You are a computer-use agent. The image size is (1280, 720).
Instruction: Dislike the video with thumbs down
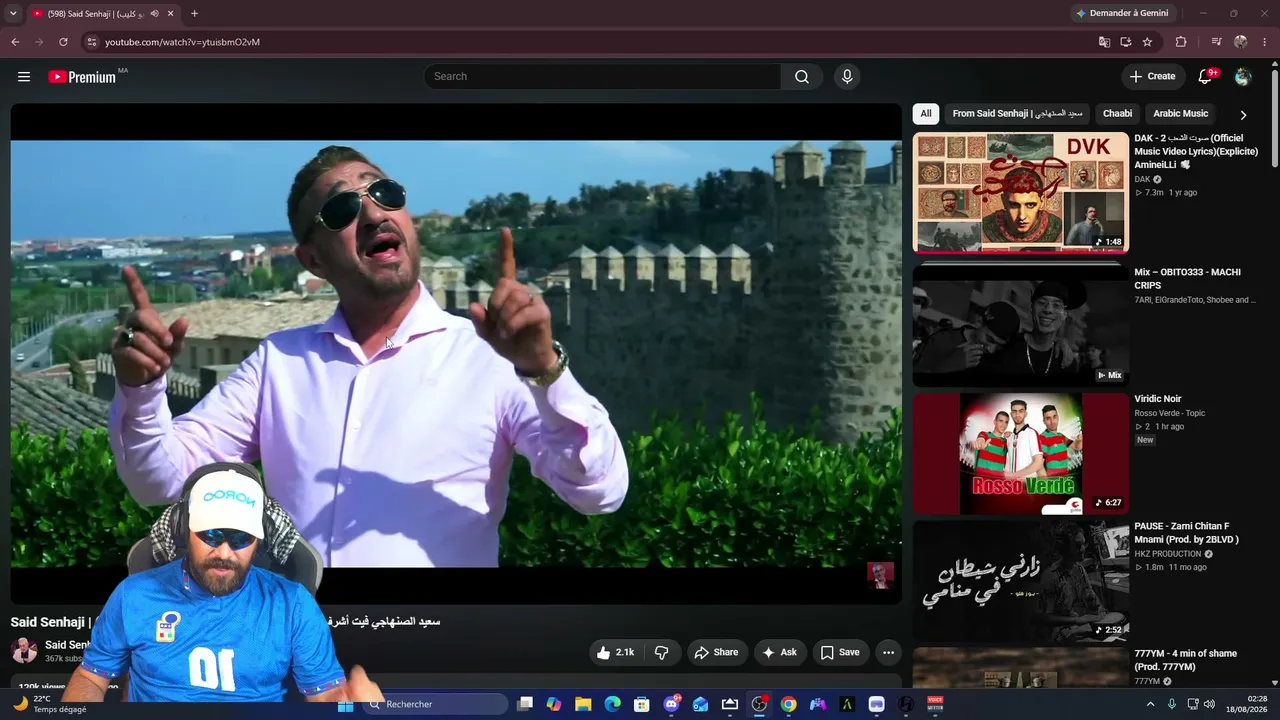pyautogui.click(x=661, y=653)
